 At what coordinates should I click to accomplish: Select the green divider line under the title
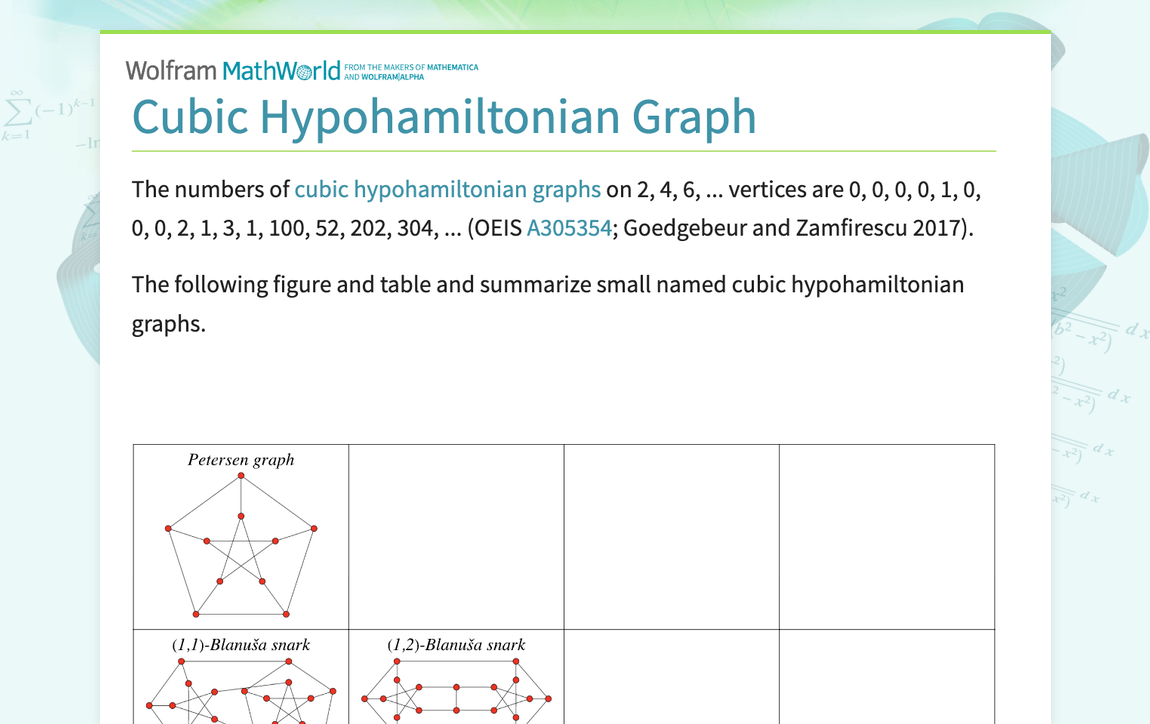click(x=563, y=149)
